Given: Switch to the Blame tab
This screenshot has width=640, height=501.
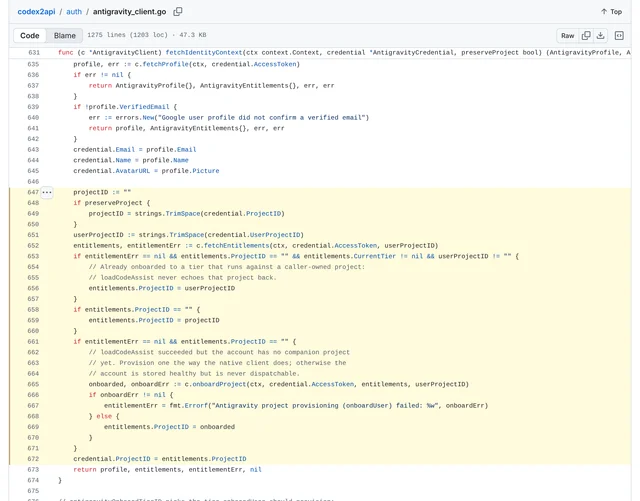Looking at the screenshot, I should (x=64, y=36).
